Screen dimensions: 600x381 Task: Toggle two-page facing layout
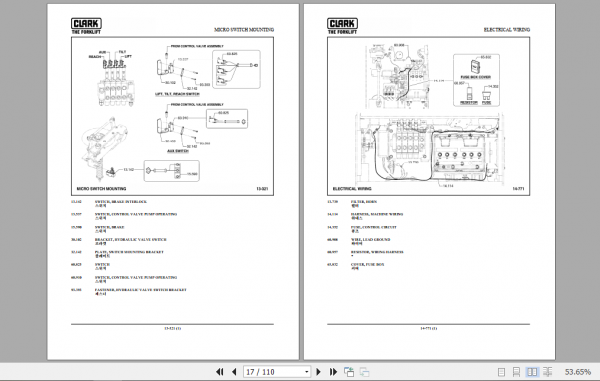(x=532, y=372)
